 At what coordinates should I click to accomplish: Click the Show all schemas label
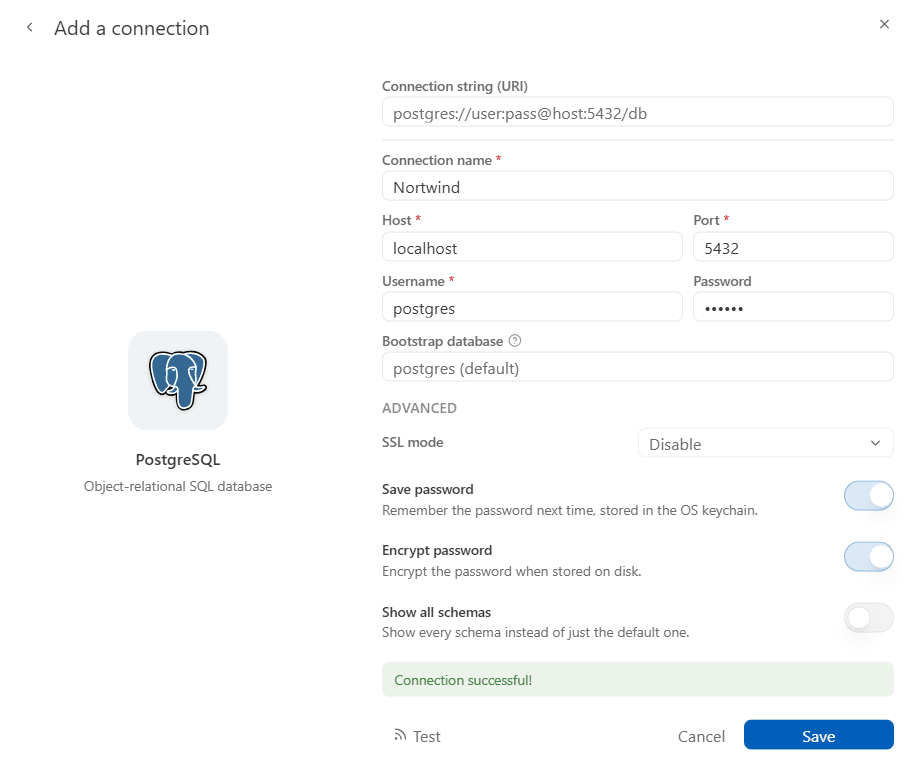[436, 612]
